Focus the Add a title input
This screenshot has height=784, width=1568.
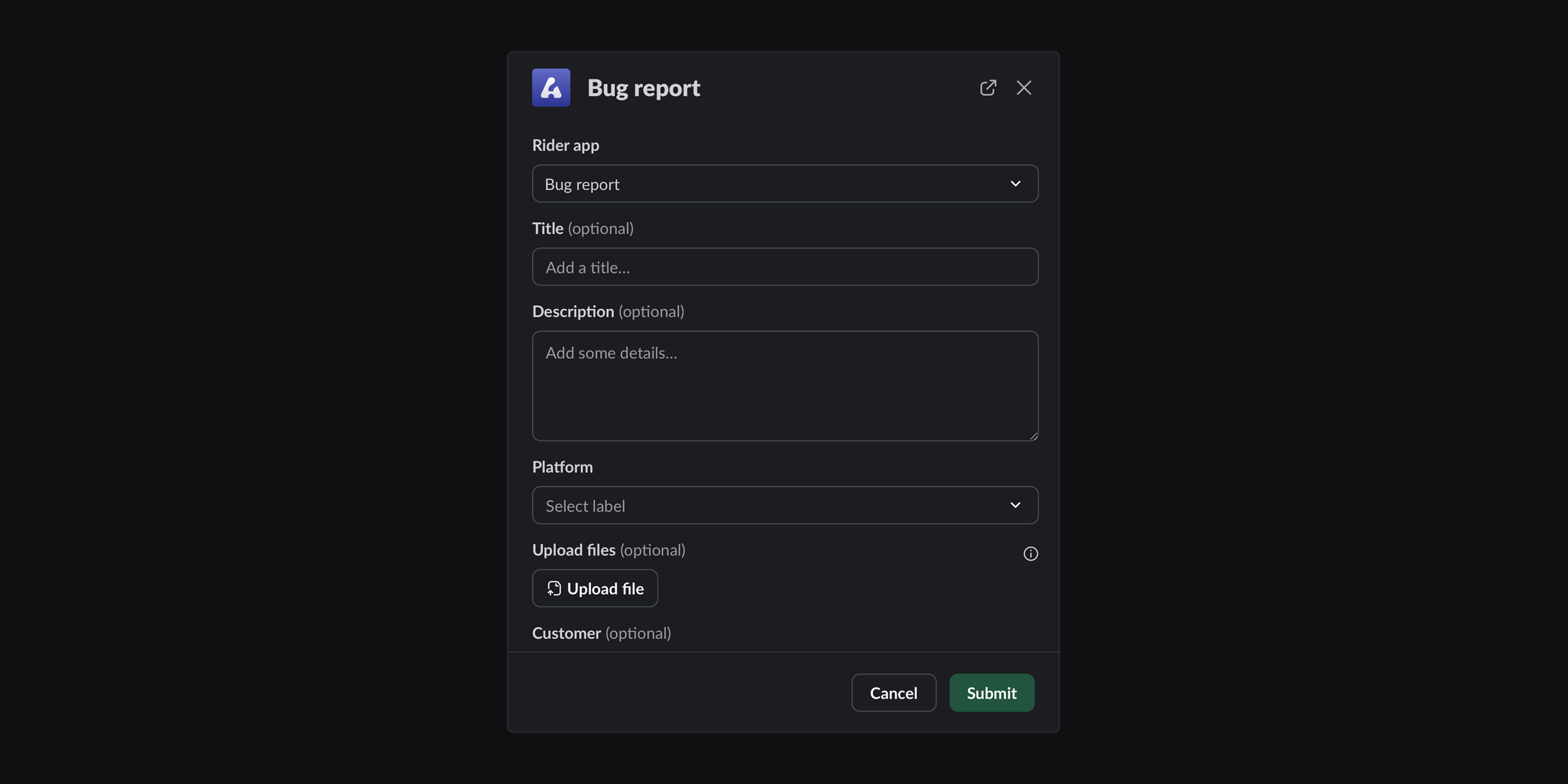tap(784, 267)
